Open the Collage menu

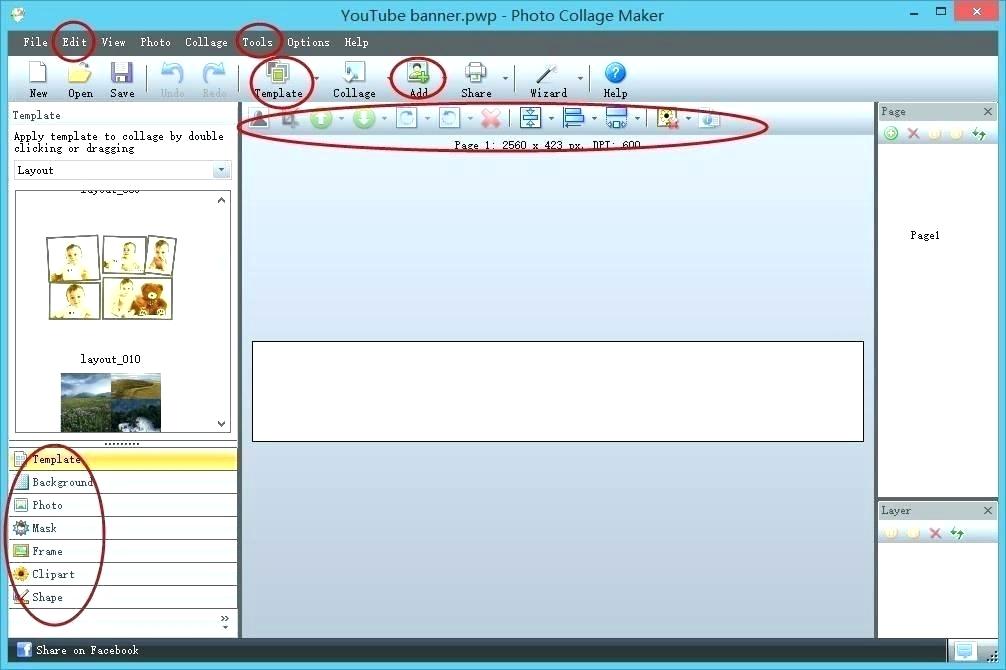pyautogui.click(x=206, y=42)
